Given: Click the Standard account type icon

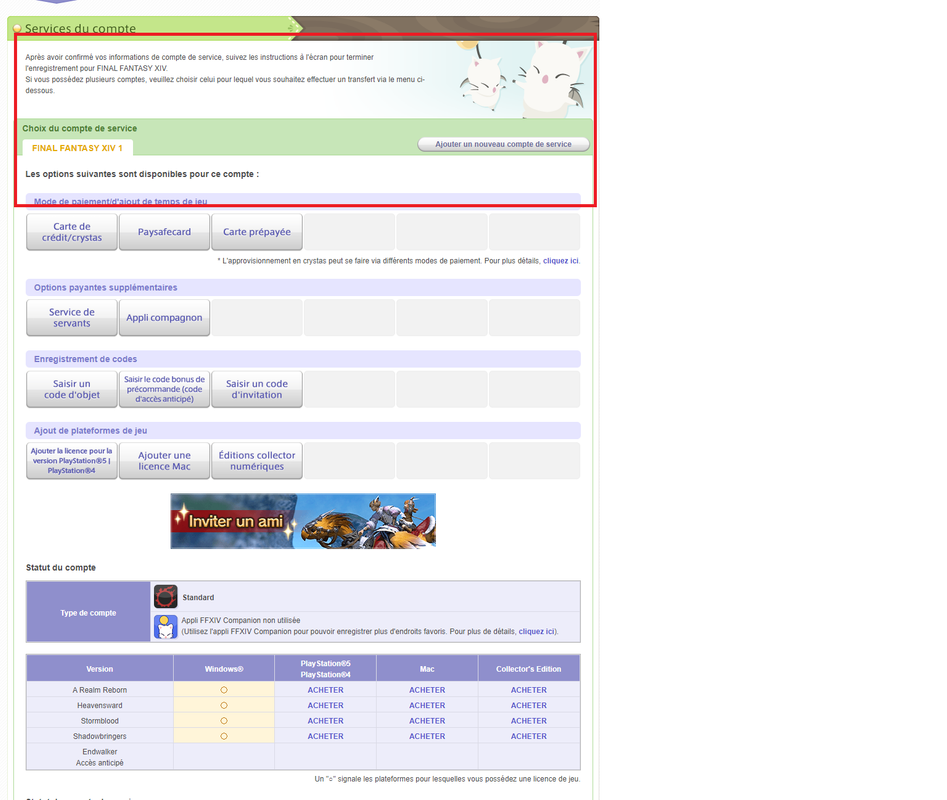Looking at the screenshot, I should click(x=165, y=597).
